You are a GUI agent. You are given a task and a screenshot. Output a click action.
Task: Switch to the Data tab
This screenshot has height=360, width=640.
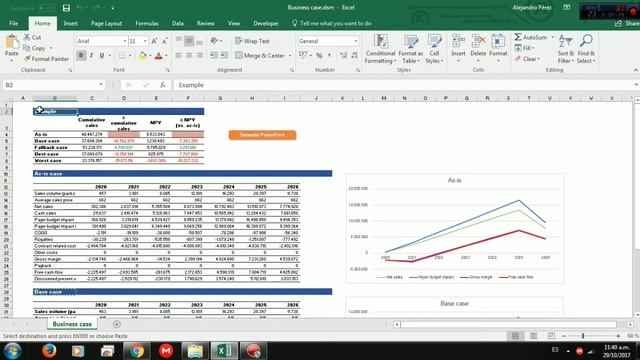tap(178, 23)
